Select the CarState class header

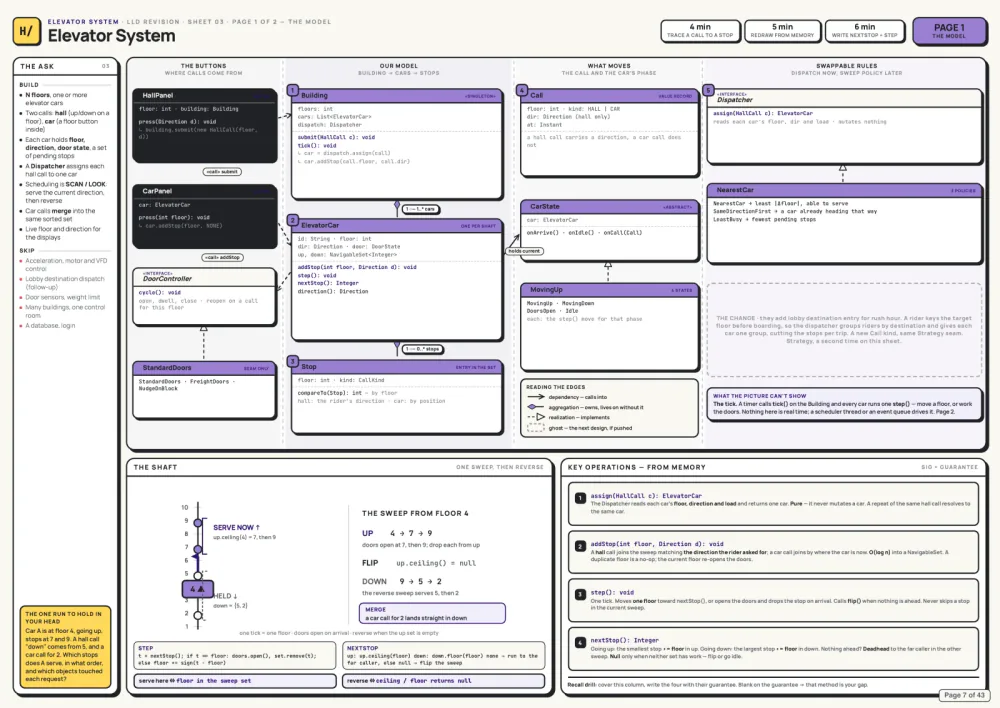coord(610,207)
